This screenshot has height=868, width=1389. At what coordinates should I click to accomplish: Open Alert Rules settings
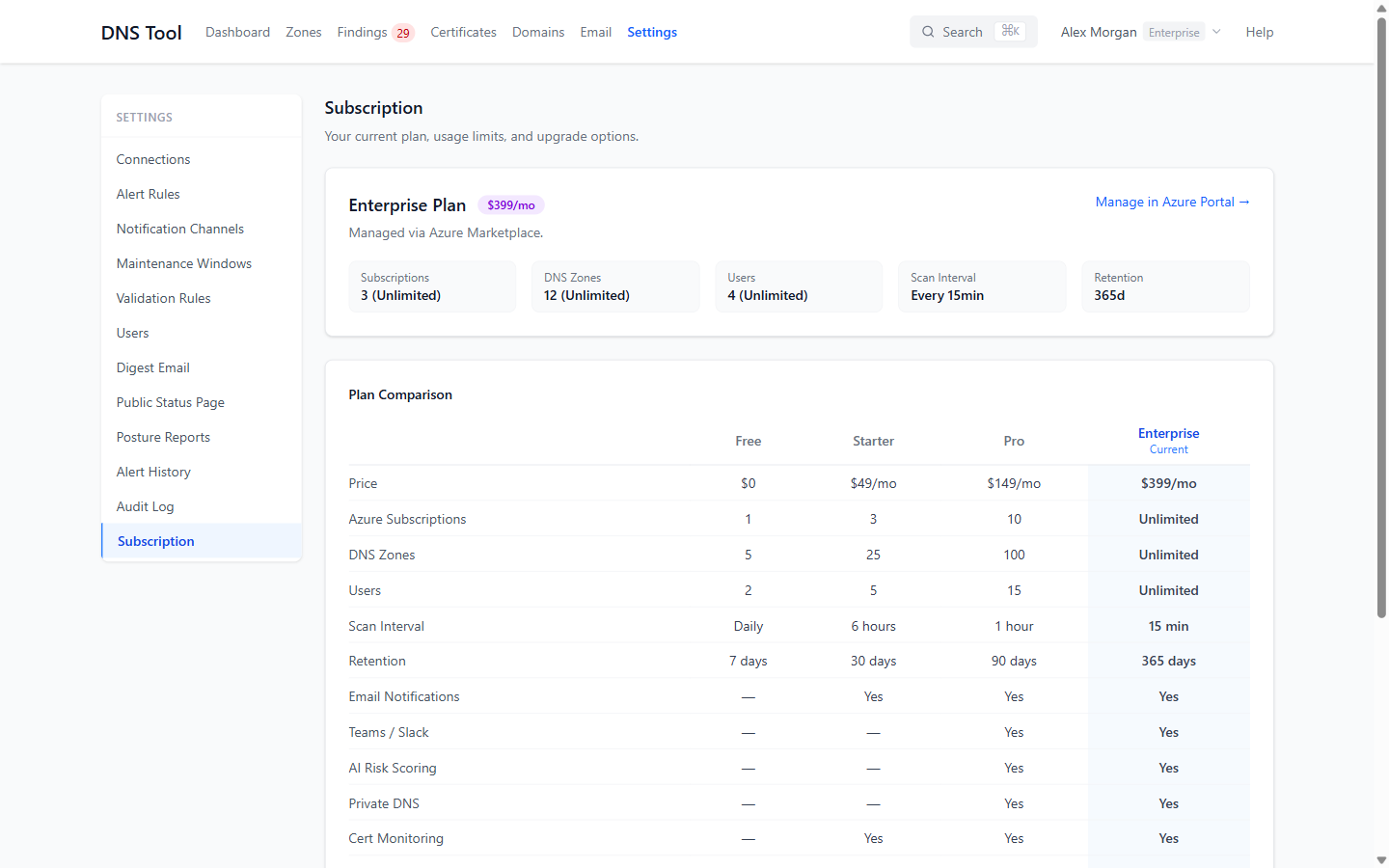pyautogui.click(x=202, y=194)
